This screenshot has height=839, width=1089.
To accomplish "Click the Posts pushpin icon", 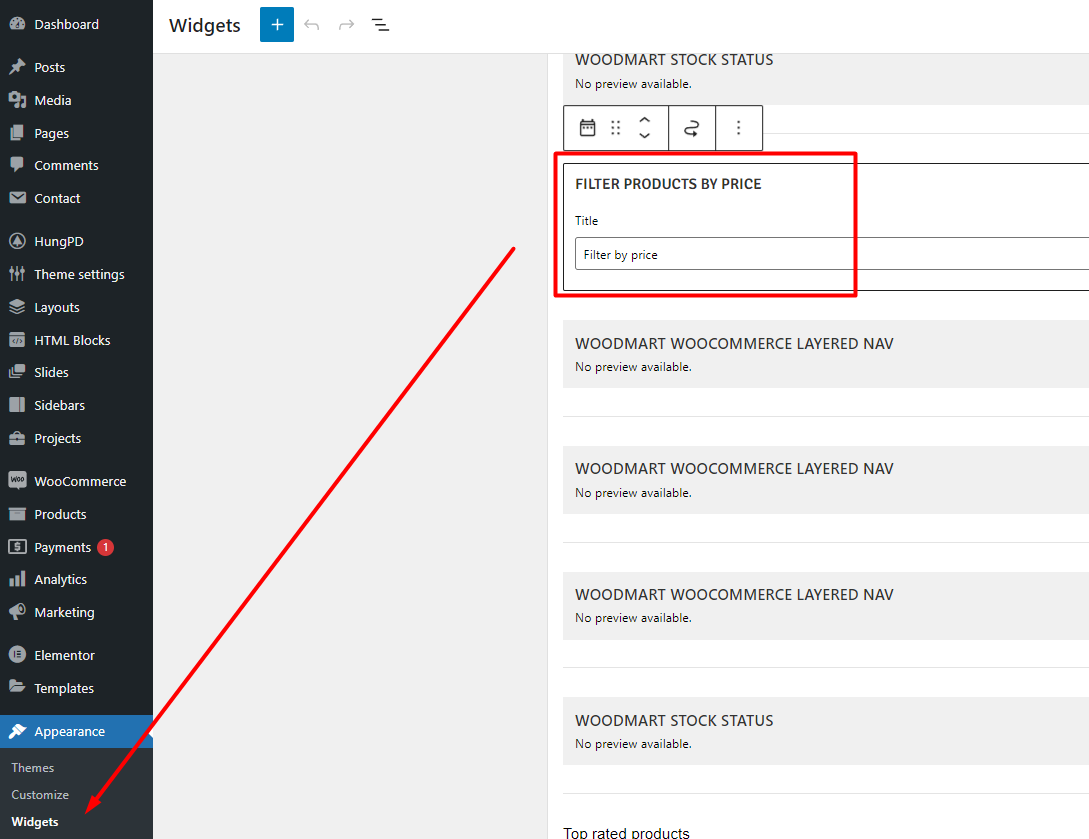I will 17,67.
